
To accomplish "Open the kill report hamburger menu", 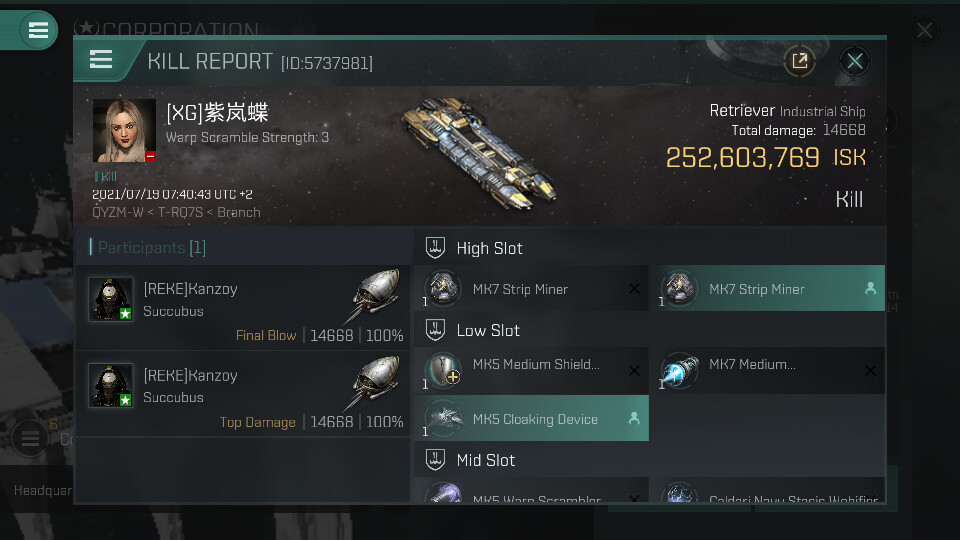I will pos(101,60).
